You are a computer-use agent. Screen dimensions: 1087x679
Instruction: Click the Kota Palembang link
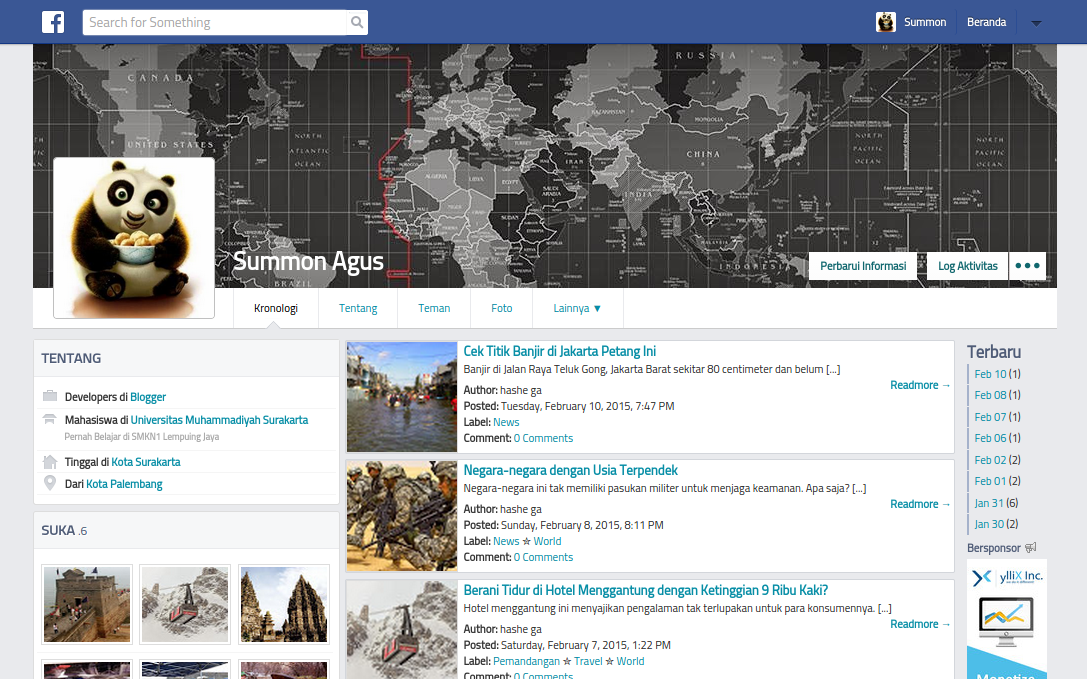coord(124,484)
